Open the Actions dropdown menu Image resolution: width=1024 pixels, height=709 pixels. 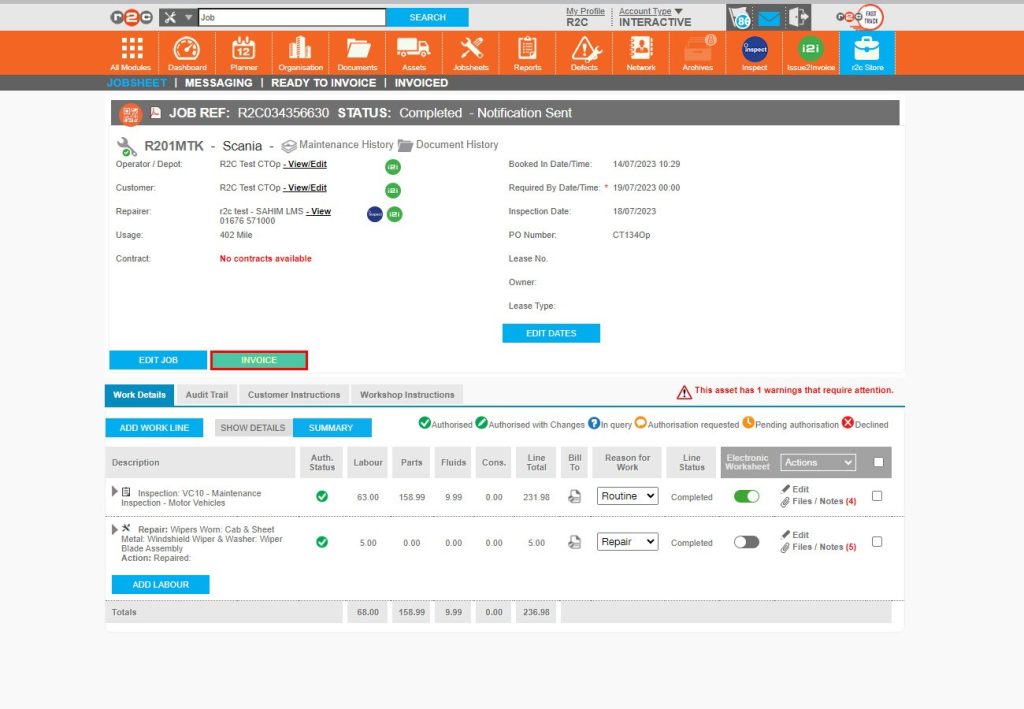[x=820, y=462]
